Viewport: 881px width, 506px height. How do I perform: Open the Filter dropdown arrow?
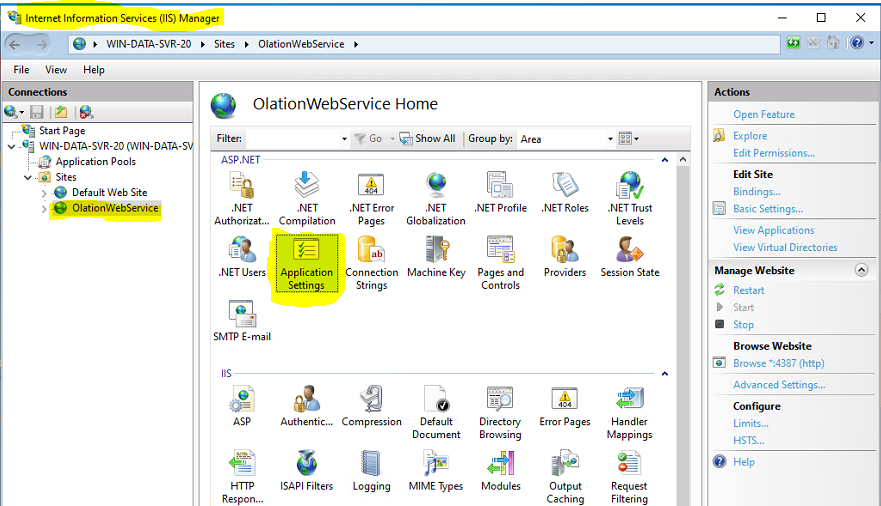click(x=344, y=139)
